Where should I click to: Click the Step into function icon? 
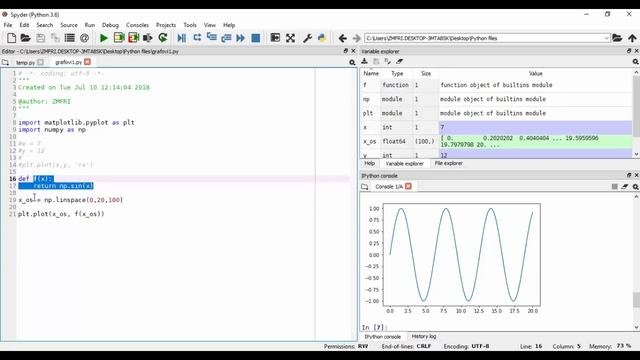click(211, 38)
